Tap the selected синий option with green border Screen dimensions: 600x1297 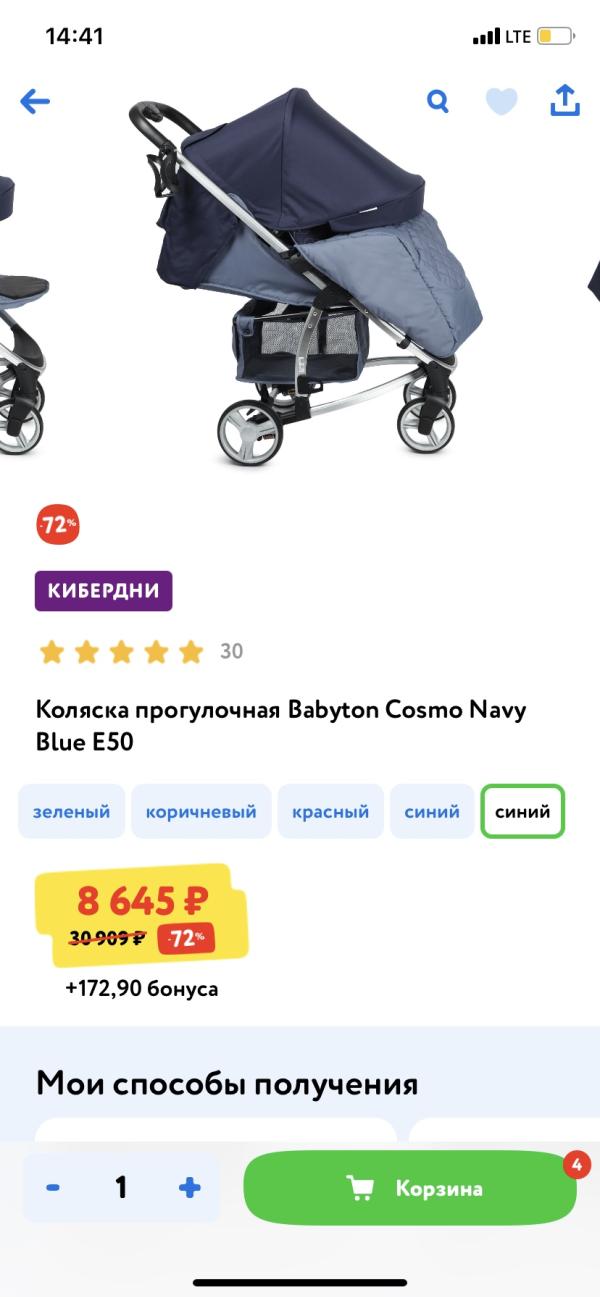(523, 811)
